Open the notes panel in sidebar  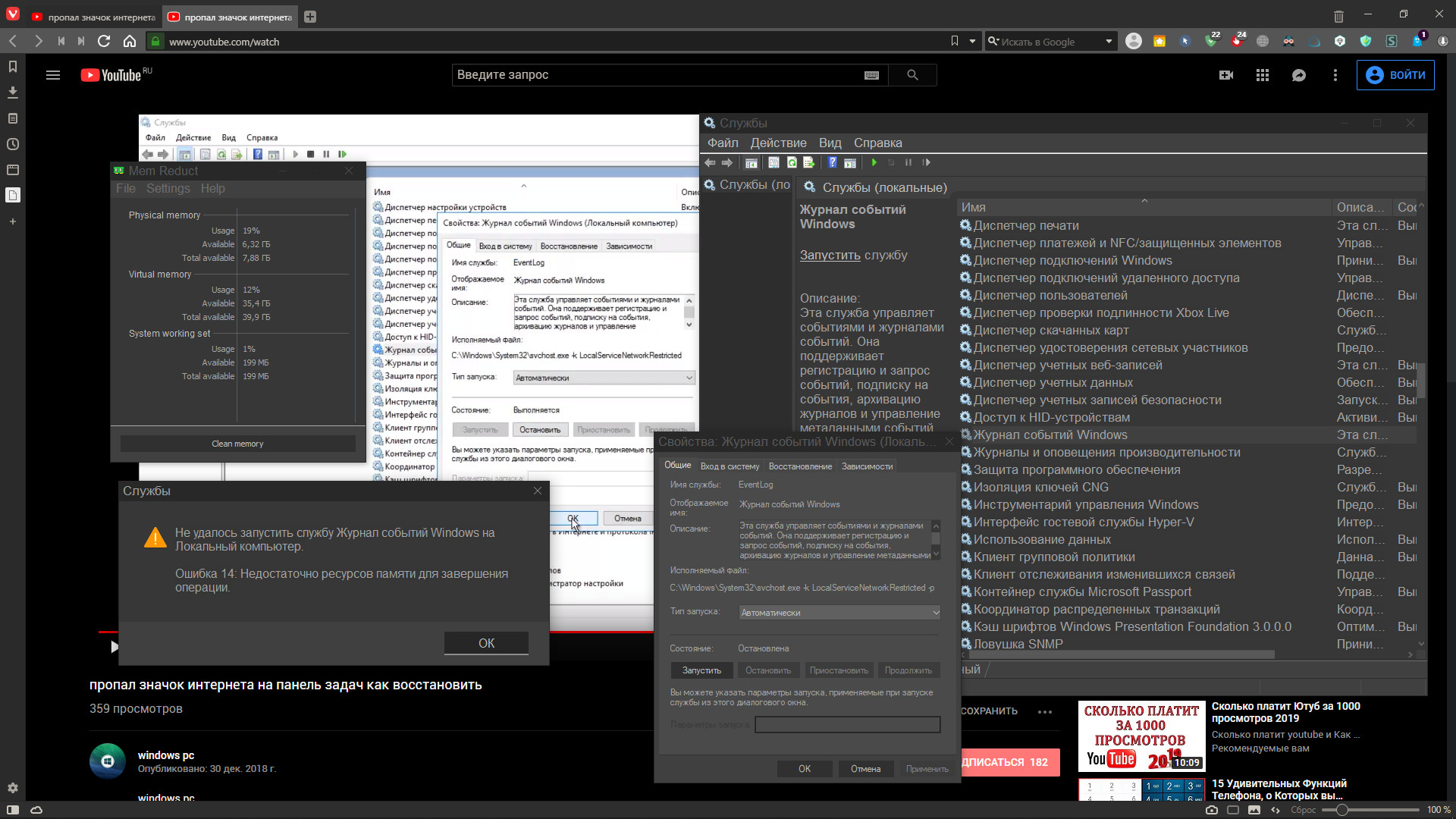(x=12, y=118)
